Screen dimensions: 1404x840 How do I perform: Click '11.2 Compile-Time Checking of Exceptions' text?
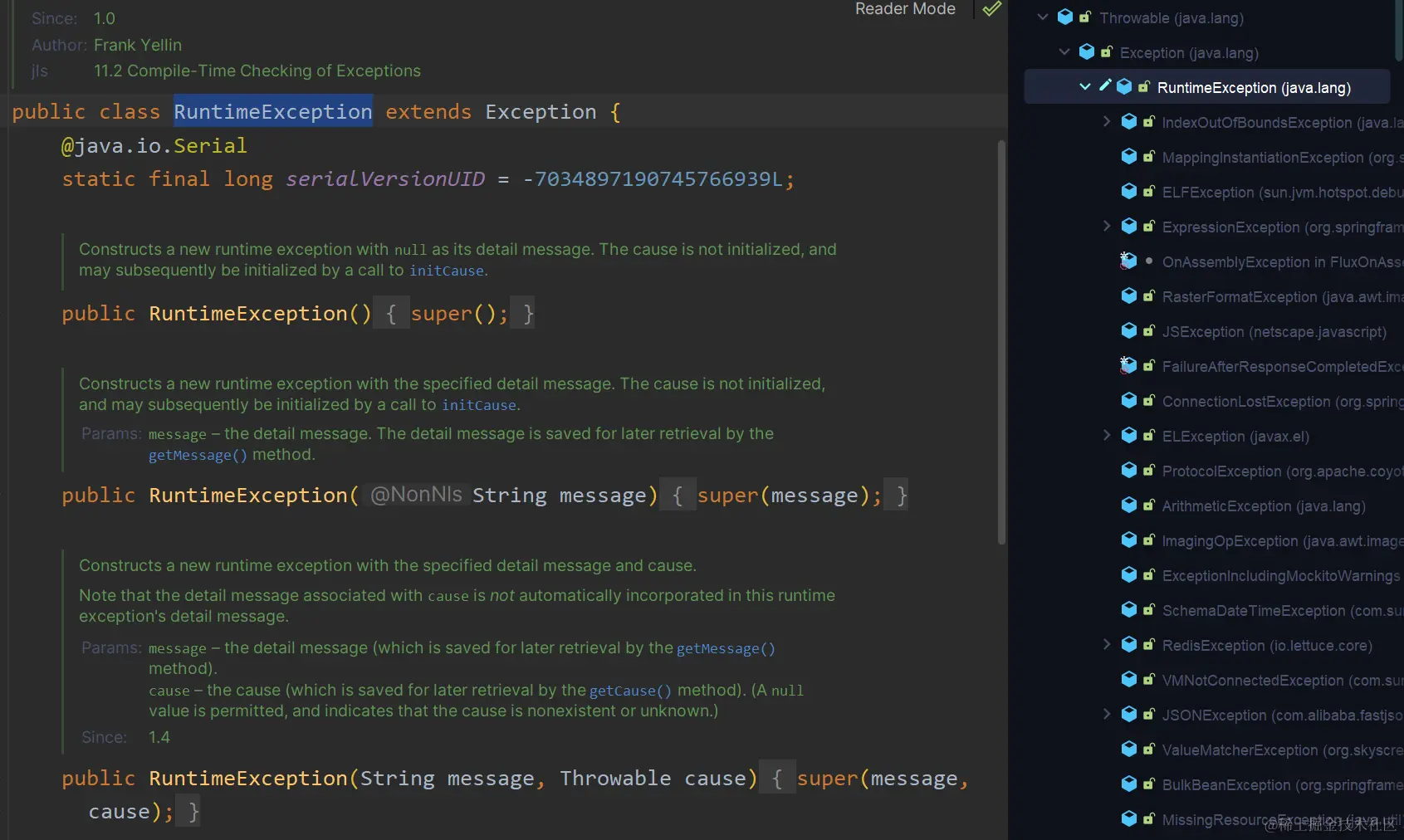[x=257, y=71]
